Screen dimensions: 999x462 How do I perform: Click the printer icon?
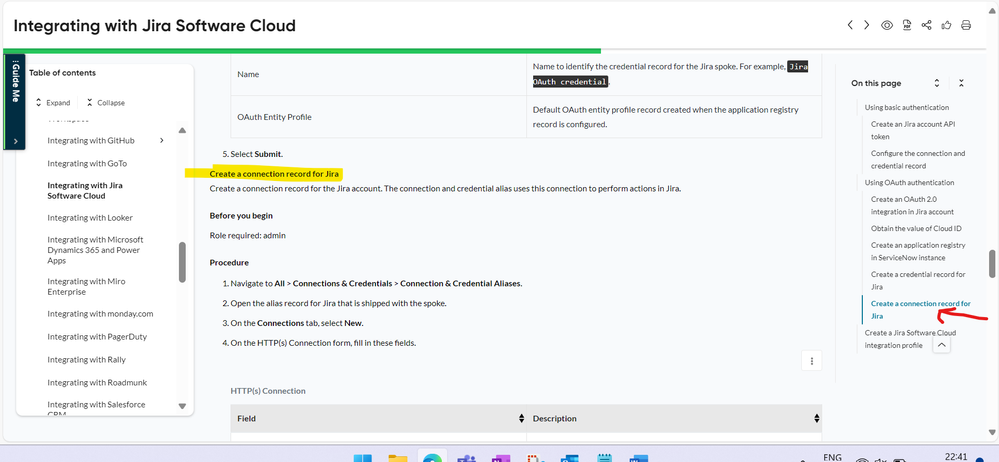(x=966, y=25)
